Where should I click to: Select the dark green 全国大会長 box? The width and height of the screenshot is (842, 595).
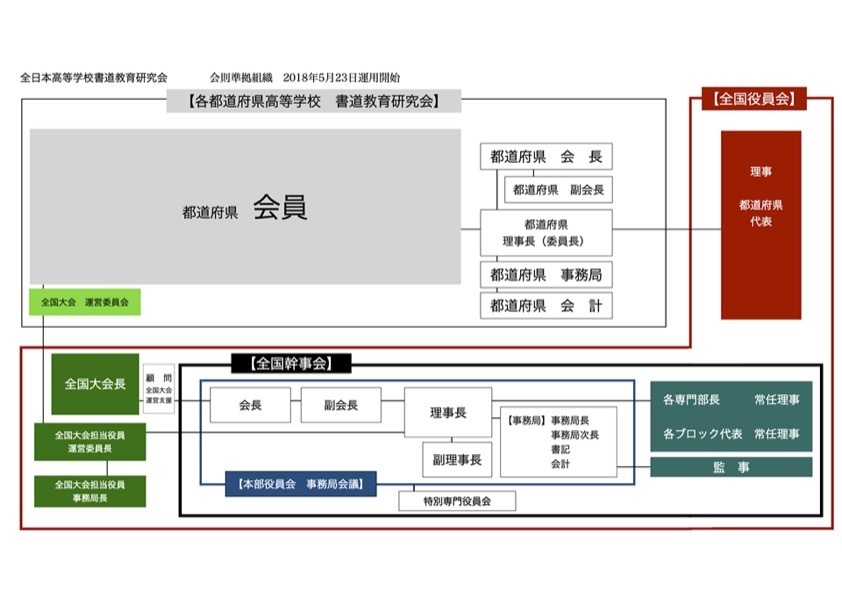[95, 384]
